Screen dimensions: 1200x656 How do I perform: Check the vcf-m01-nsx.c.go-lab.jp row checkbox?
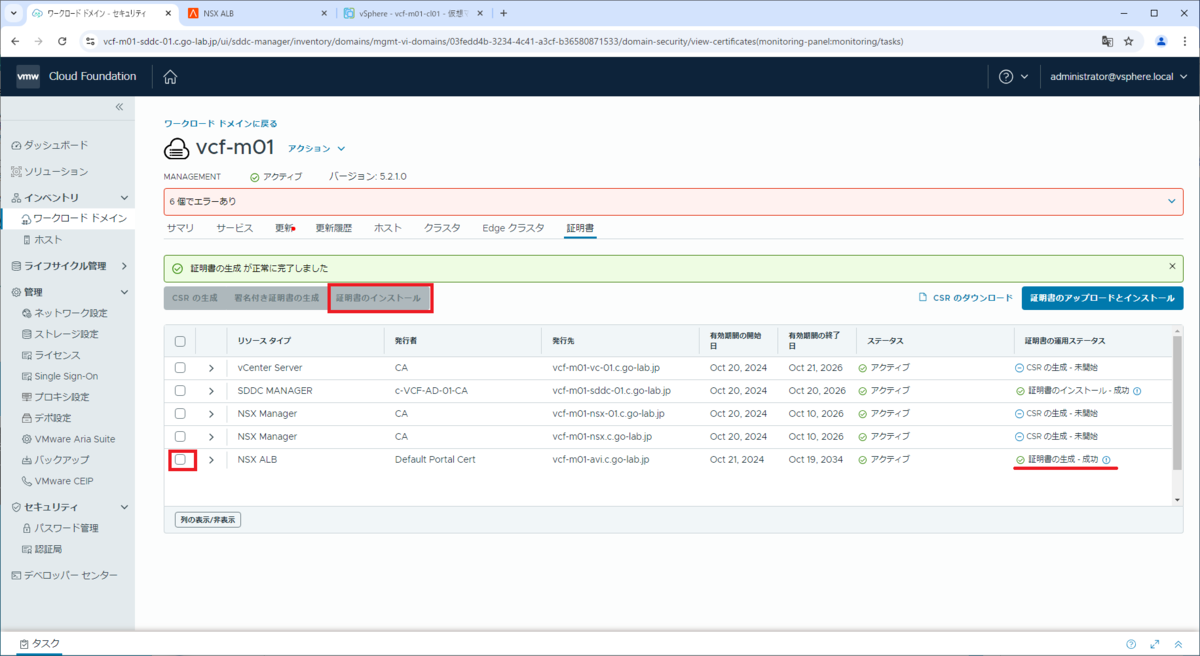click(180, 437)
